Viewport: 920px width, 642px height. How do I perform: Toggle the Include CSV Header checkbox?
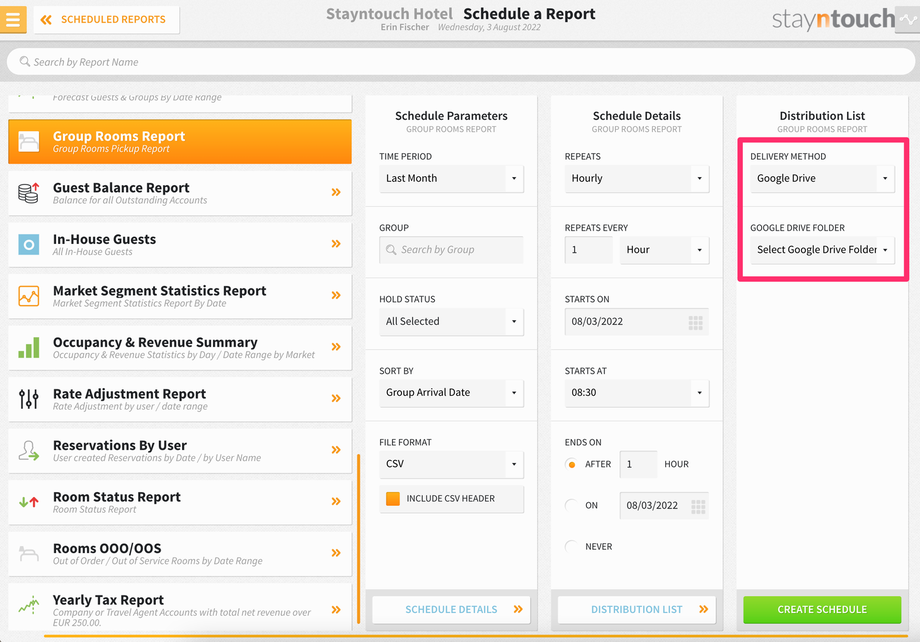393,499
